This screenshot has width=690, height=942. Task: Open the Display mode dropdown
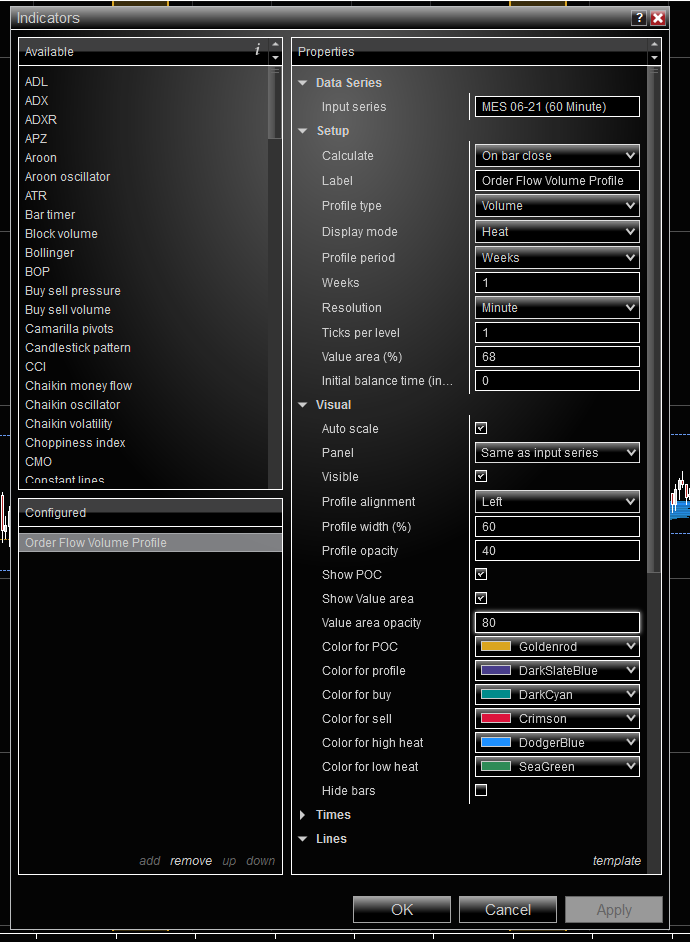click(x=557, y=231)
